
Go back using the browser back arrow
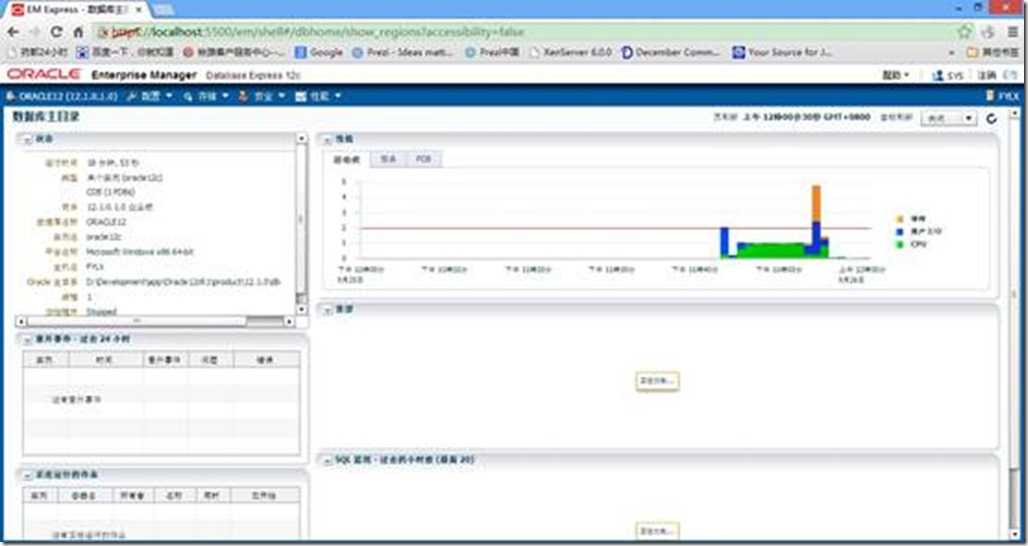coord(13,31)
